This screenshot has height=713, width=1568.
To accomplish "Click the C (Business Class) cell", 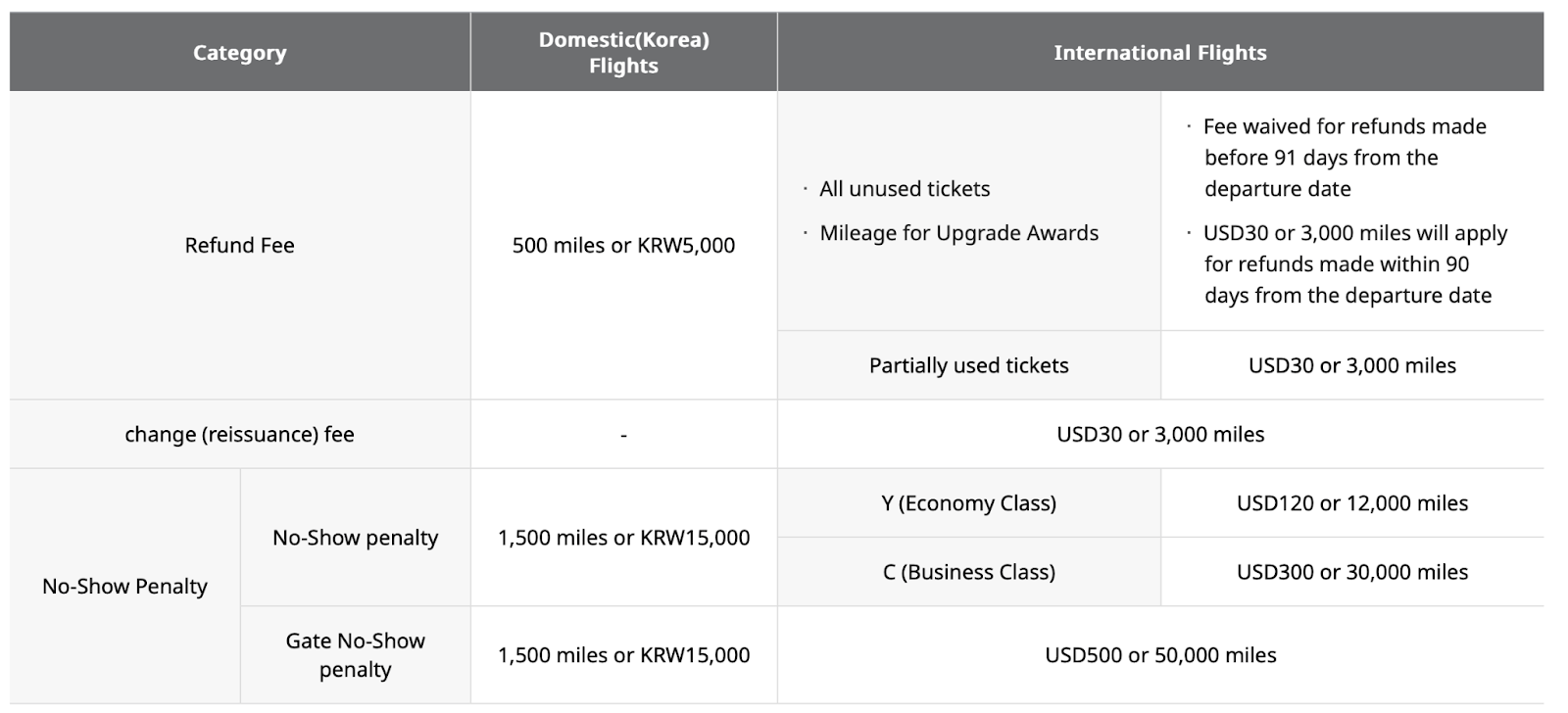I will (x=968, y=572).
